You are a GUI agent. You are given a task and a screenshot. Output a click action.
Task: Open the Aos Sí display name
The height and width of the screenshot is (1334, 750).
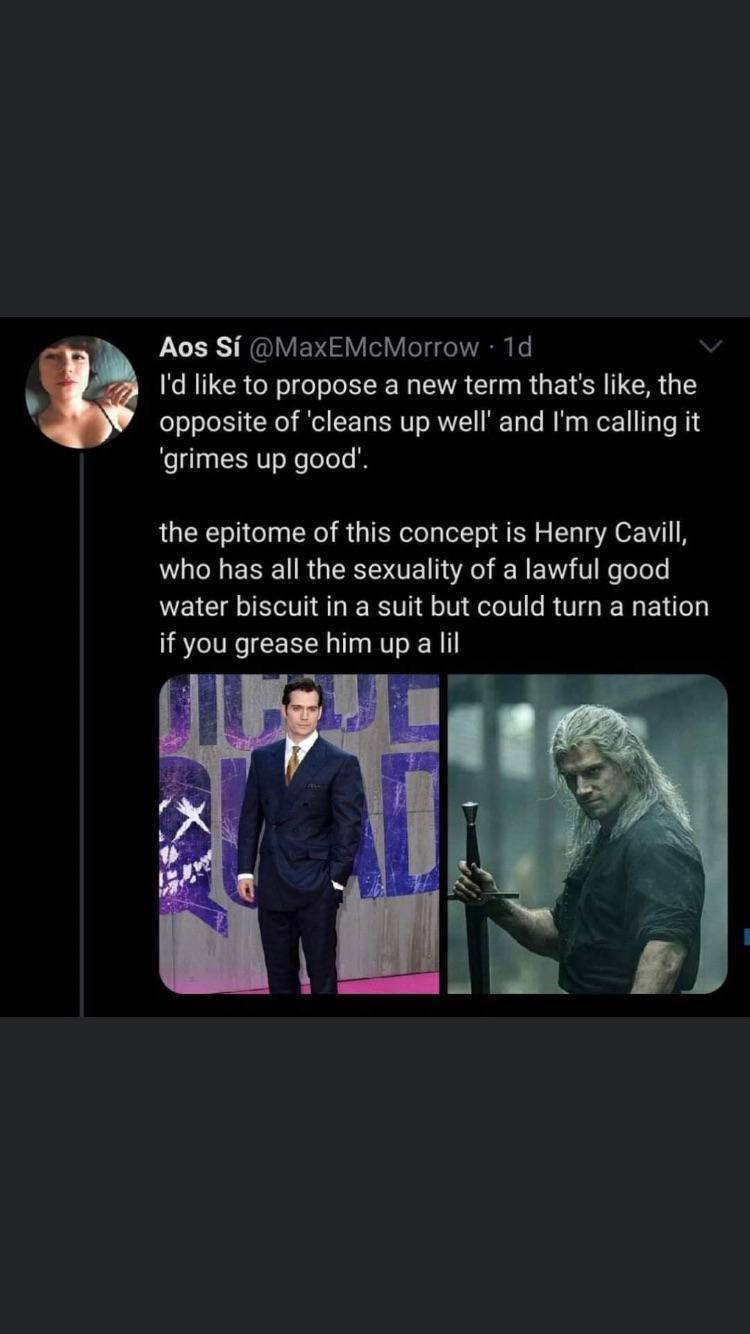tap(197, 347)
